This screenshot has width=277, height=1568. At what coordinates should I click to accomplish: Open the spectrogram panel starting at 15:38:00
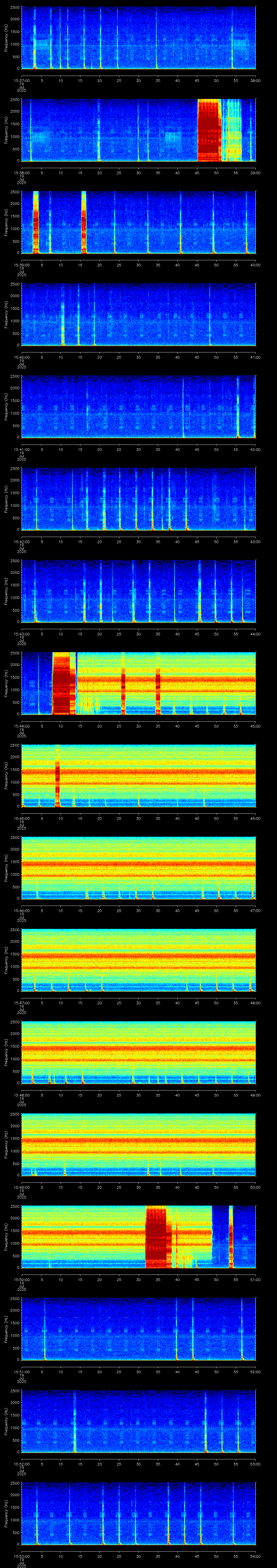click(x=138, y=130)
